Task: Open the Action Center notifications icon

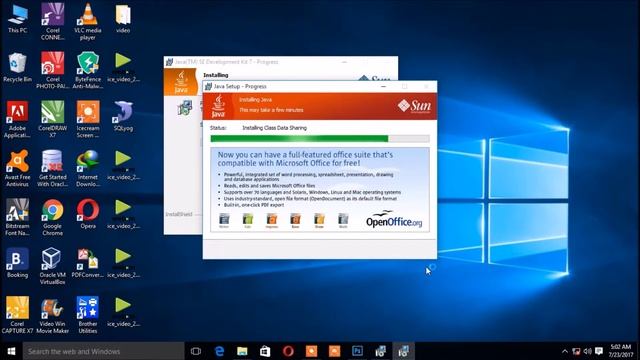Action: 599,351
